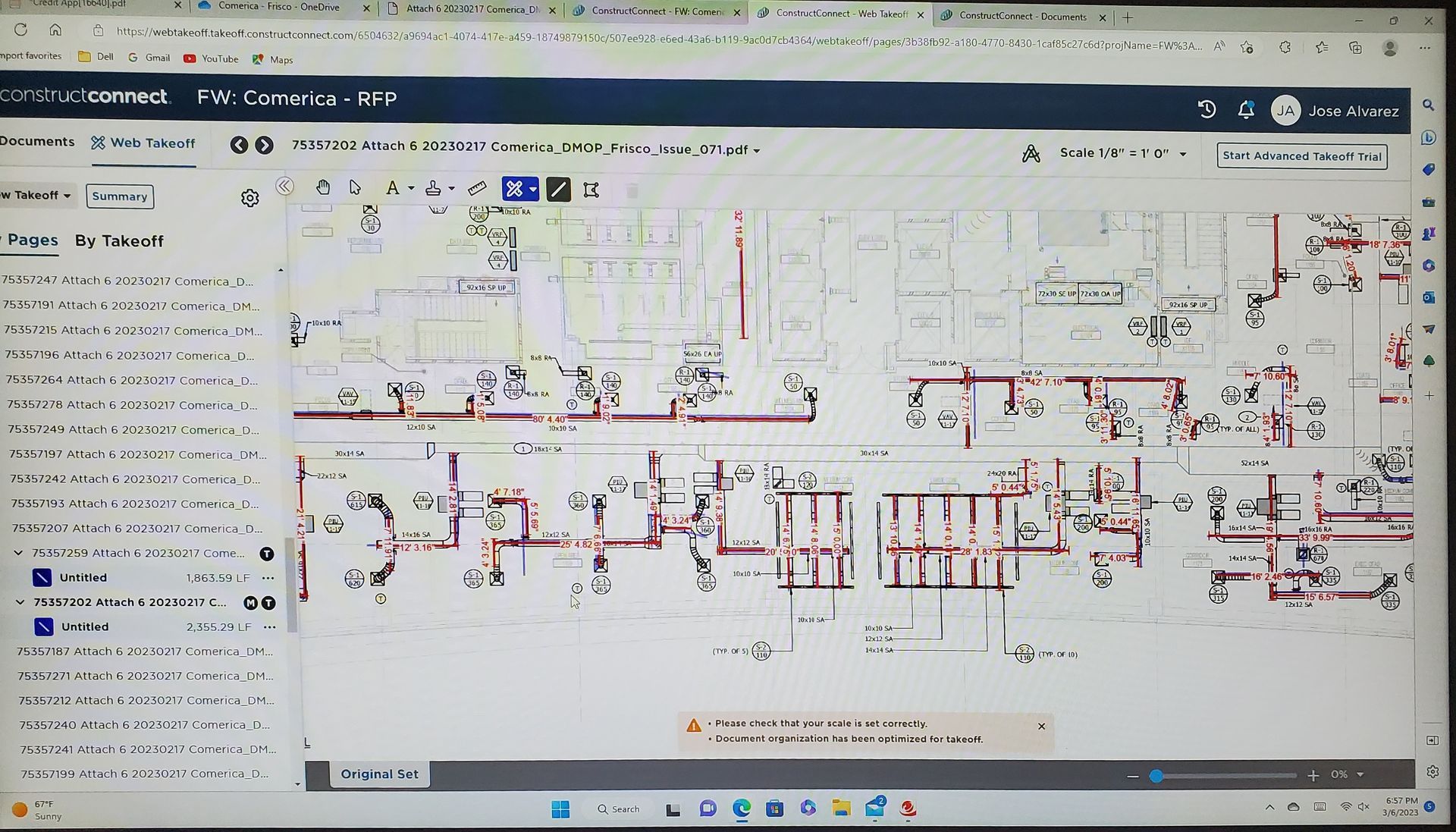The height and width of the screenshot is (832, 1456).
Task: Open the Summary panel
Action: tap(119, 196)
